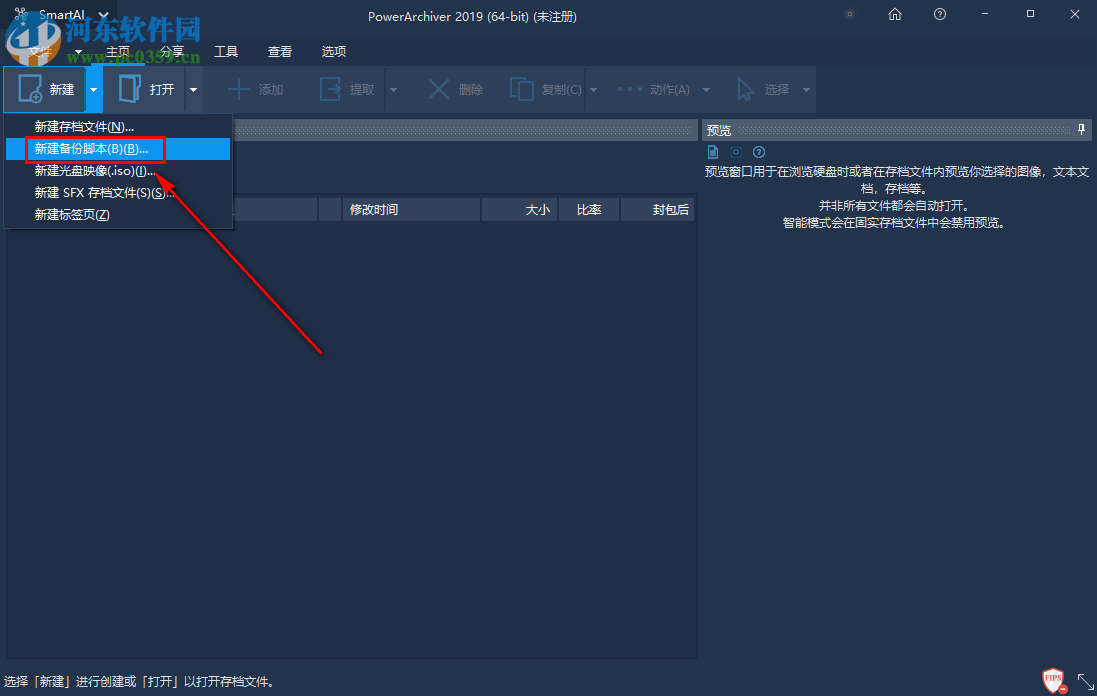Click the help question mark in preview panel
The image size is (1097, 696).
pos(758,151)
